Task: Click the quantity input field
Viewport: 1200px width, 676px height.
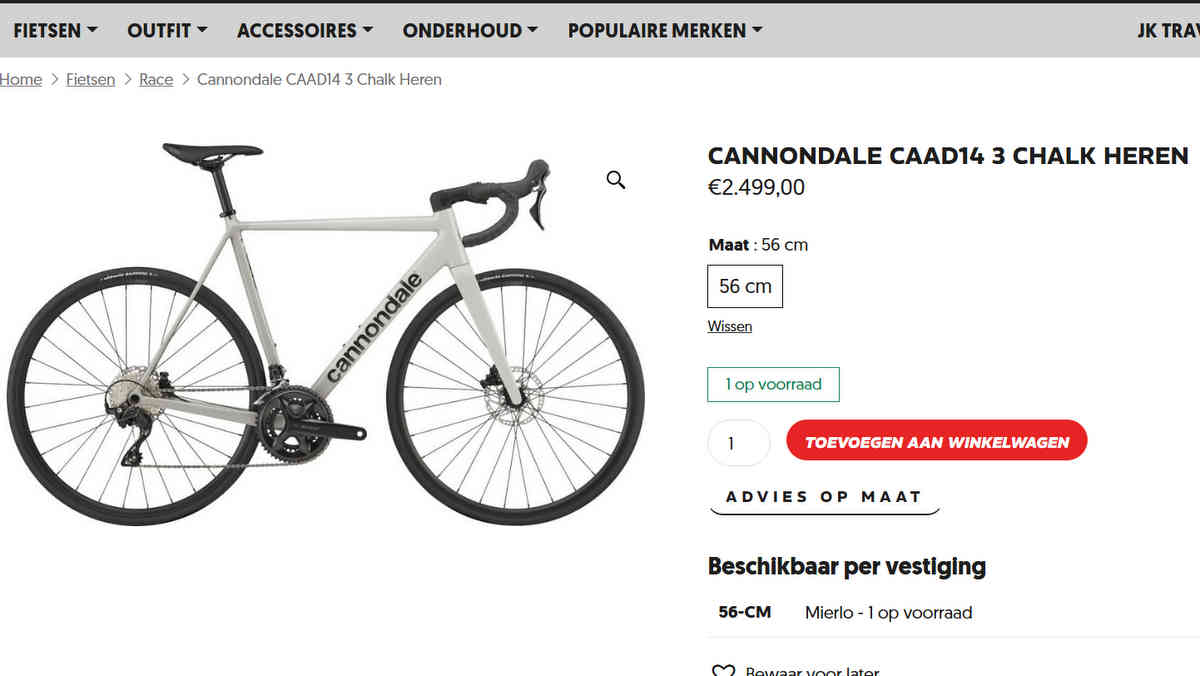Action: point(738,443)
